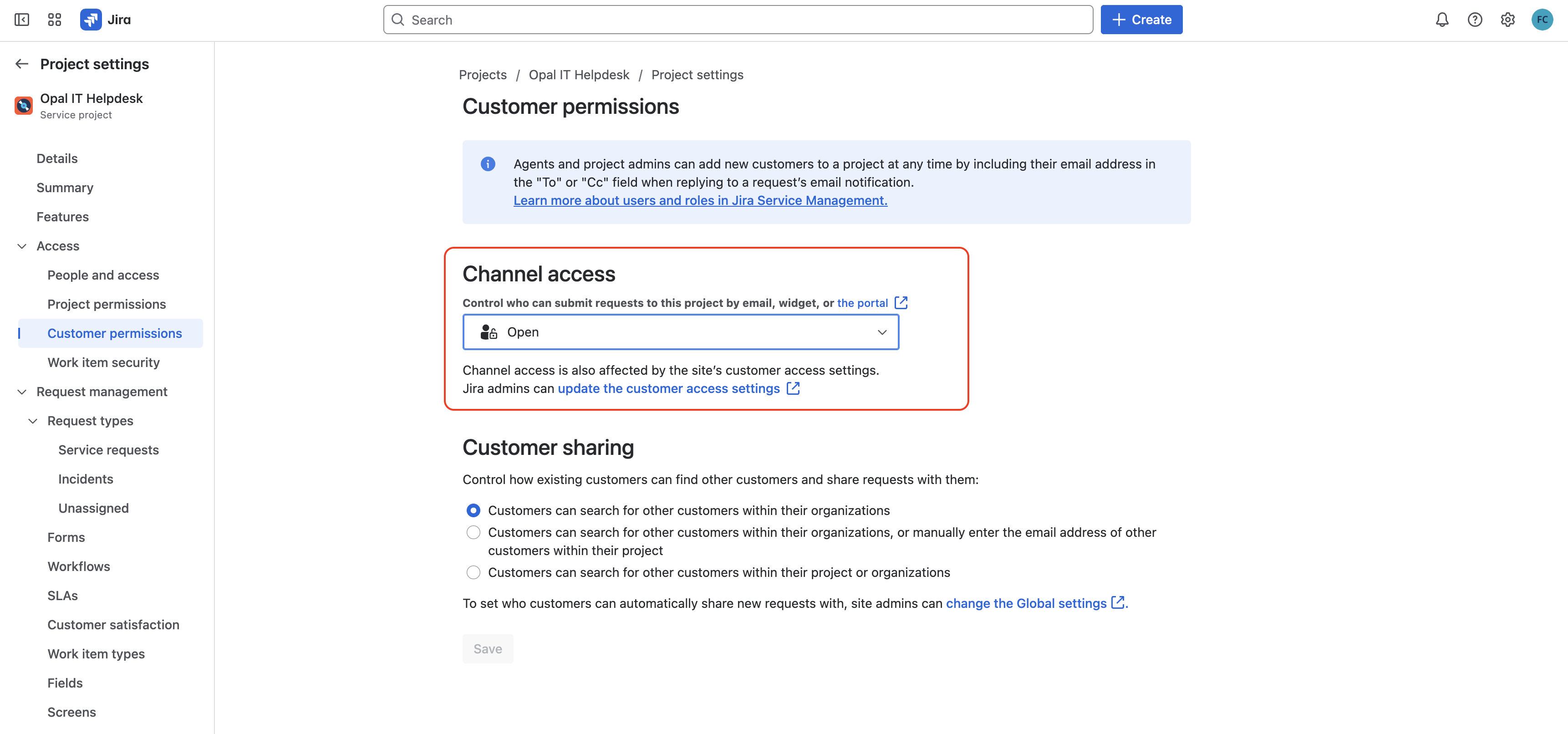
Task: Open the FC profile avatar
Action: point(1541,20)
